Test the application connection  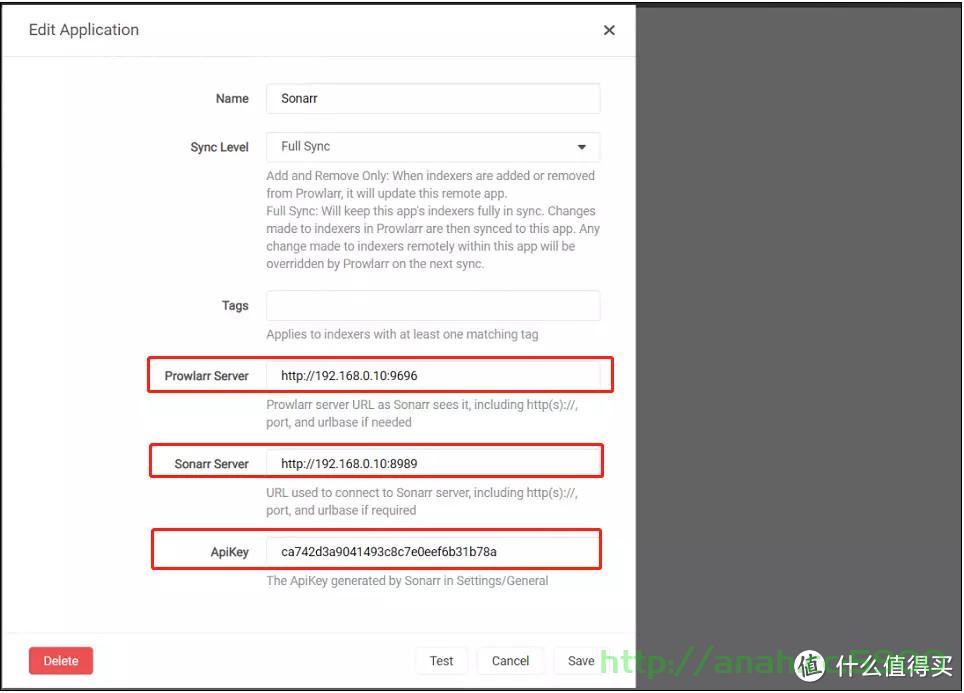coord(441,661)
